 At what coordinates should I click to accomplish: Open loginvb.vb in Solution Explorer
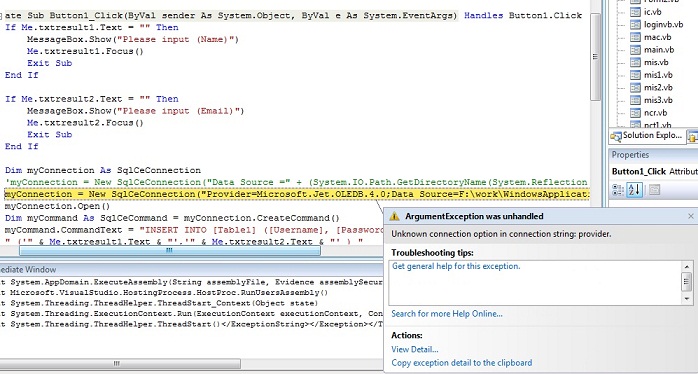coord(663,24)
